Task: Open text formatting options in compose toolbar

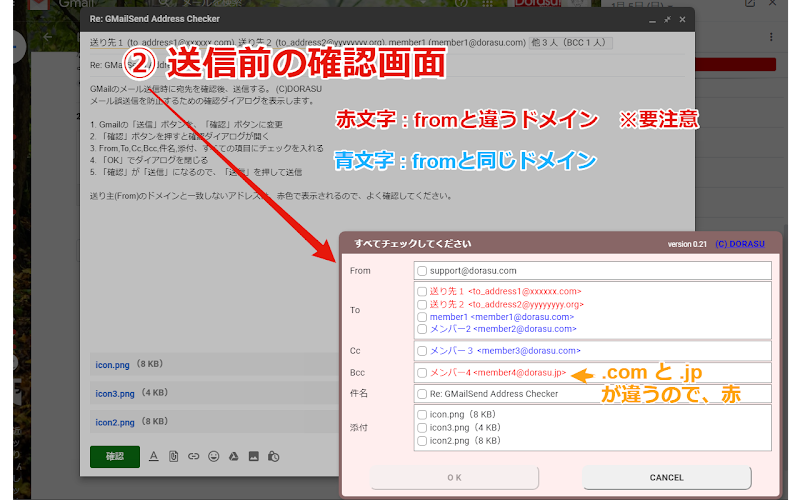Action: 154,457
